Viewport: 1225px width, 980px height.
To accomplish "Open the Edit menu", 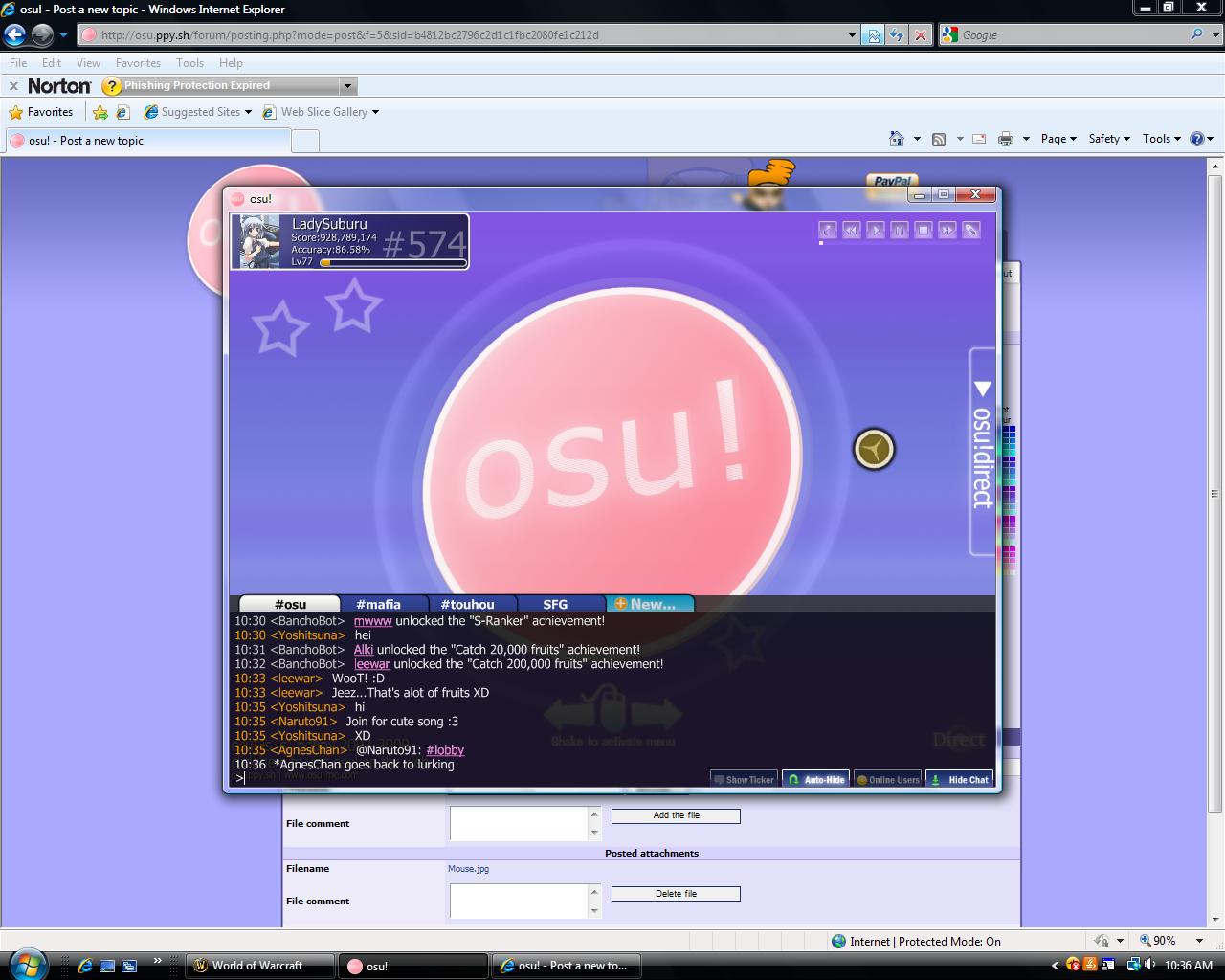I will coord(52,63).
